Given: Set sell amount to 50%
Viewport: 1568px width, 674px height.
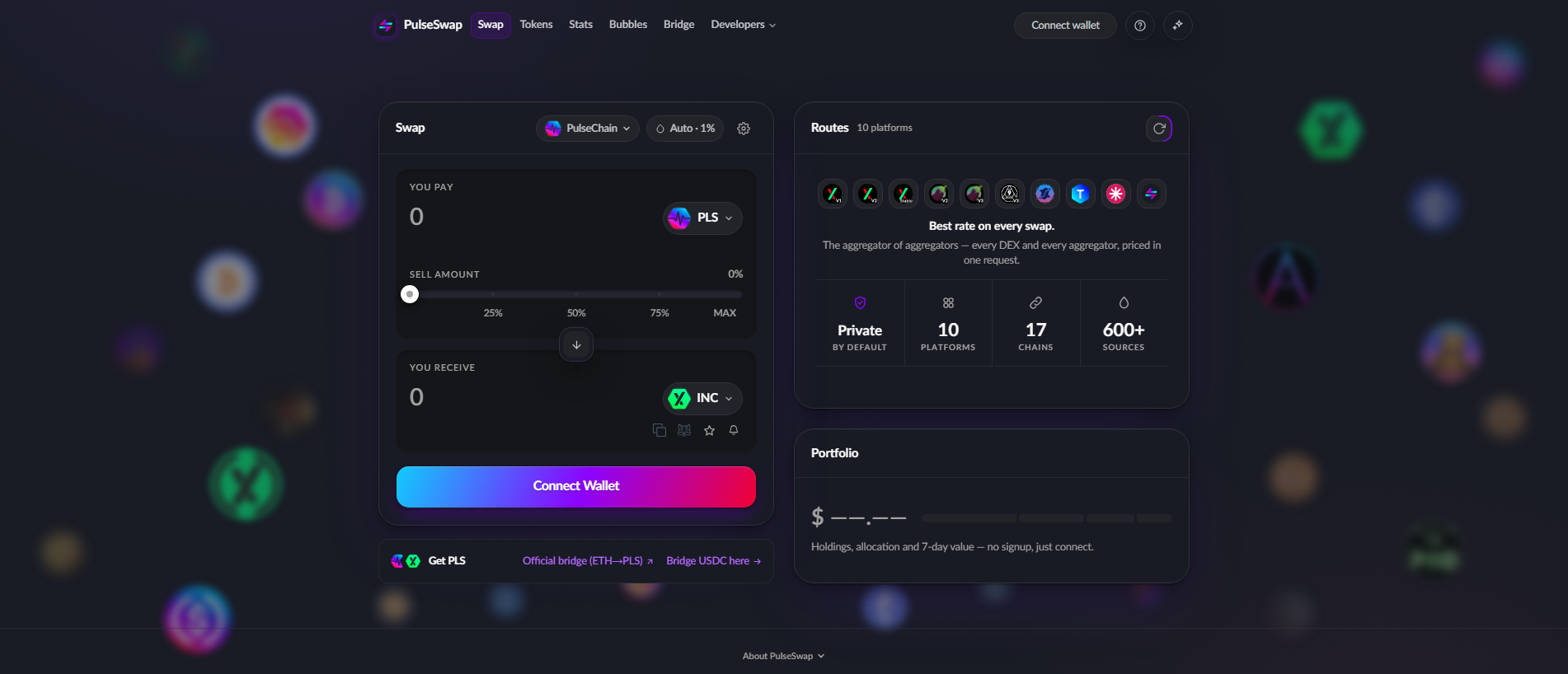Looking at the screenshot, I should click(x=576, y=313).
